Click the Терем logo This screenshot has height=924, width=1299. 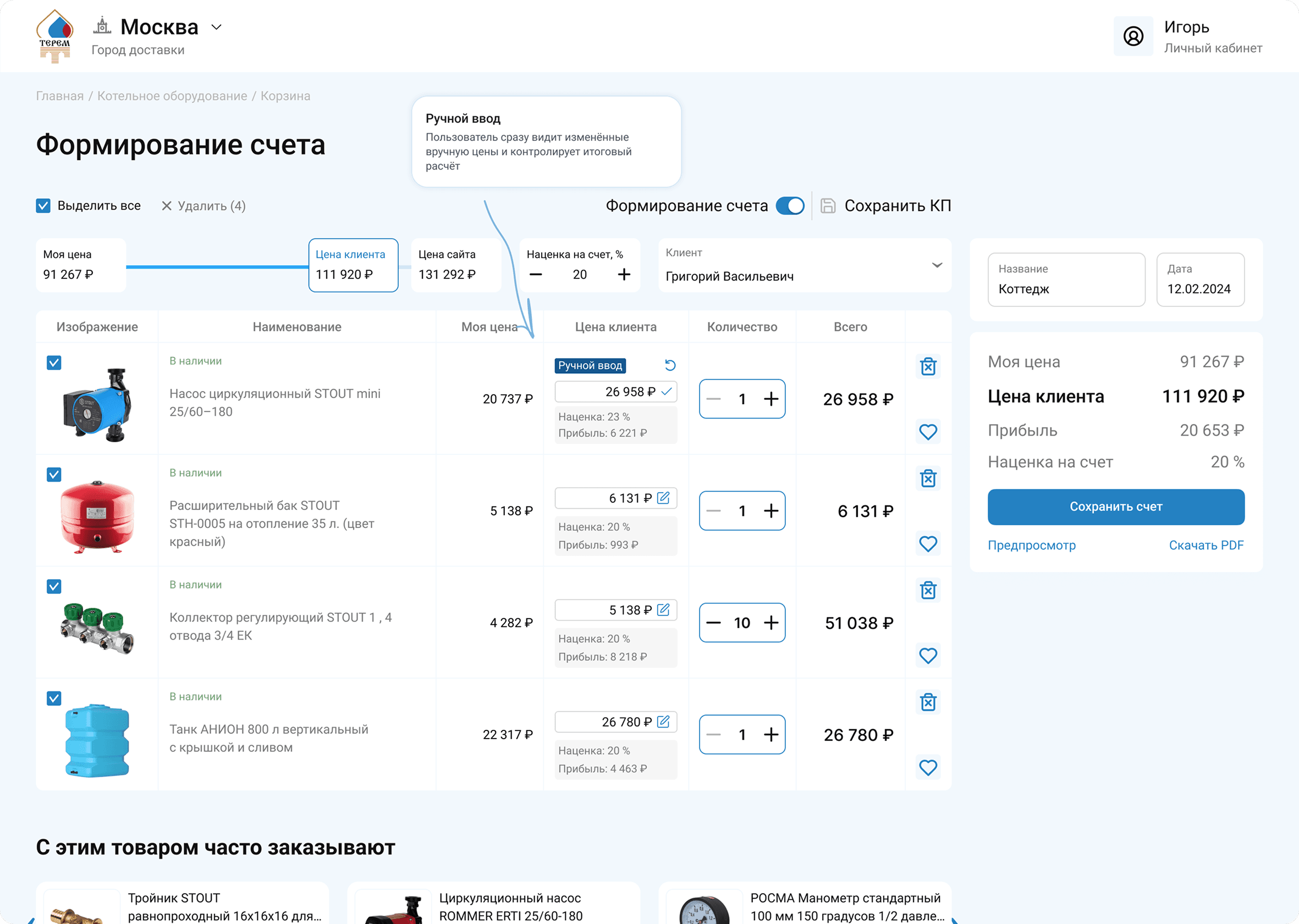(54, 36)
